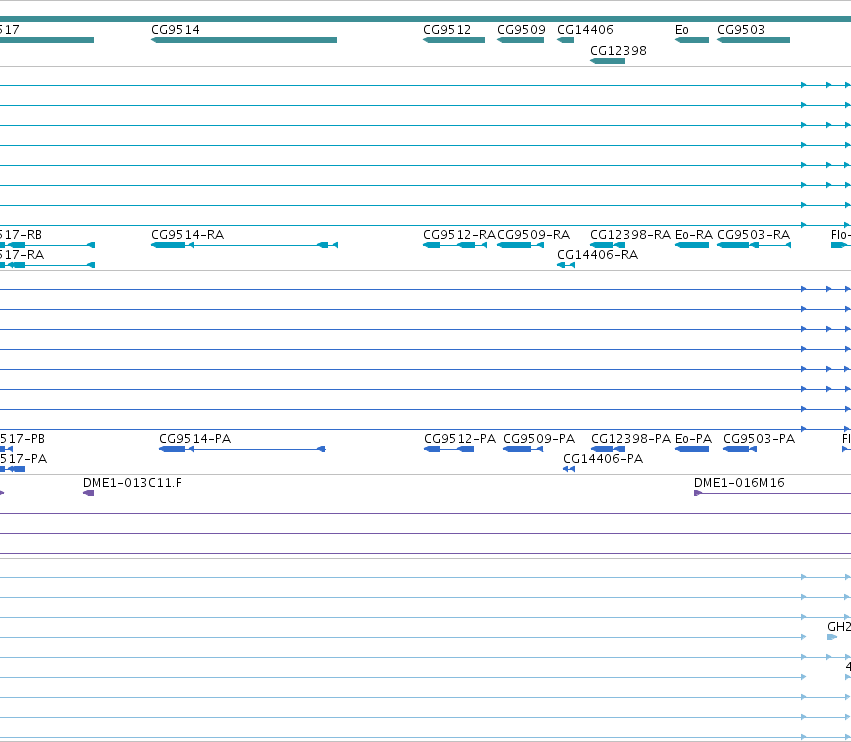This screenshot has height=742, width=851.
Task: Click the CG9512-PA label
Action: (460, 439)
